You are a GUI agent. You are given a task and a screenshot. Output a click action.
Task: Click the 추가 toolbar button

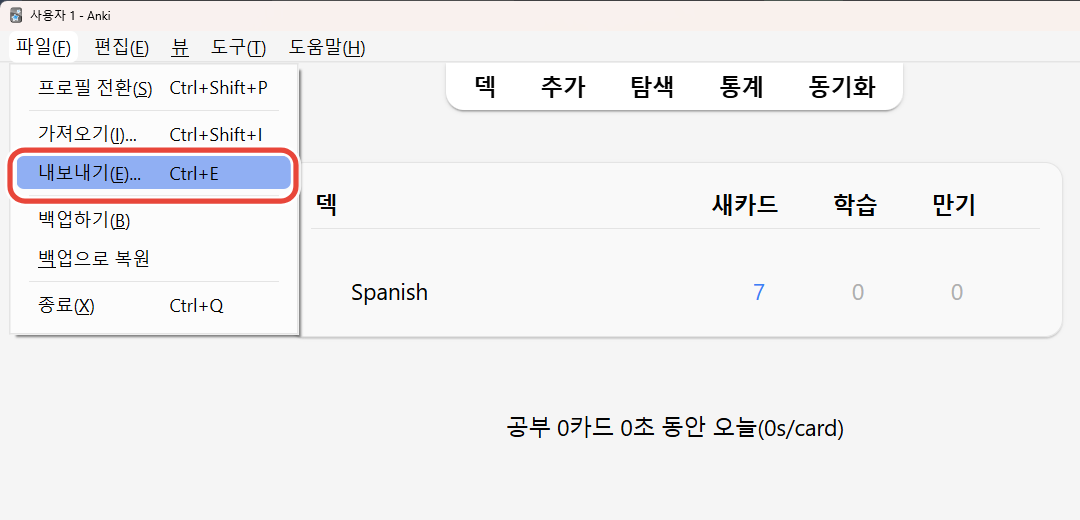[563, 87]
